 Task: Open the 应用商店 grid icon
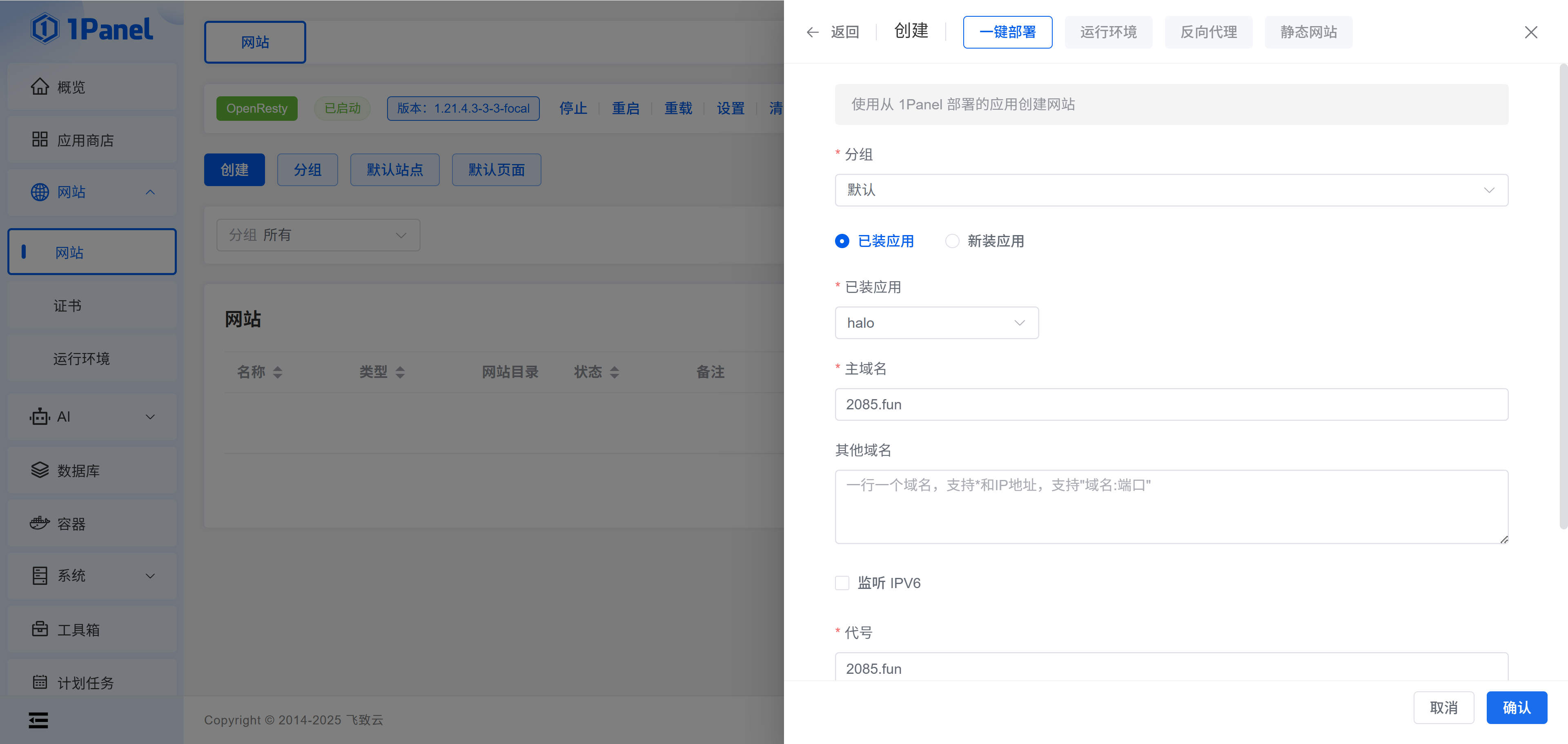(x=40, y=140)
